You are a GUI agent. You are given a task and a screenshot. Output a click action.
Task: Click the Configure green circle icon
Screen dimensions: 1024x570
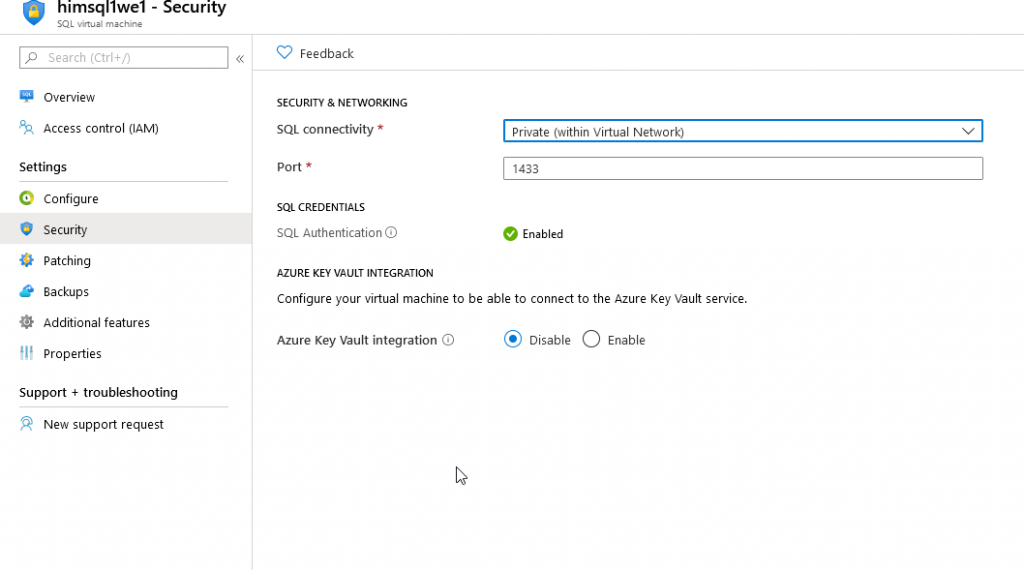click(26, 198)
